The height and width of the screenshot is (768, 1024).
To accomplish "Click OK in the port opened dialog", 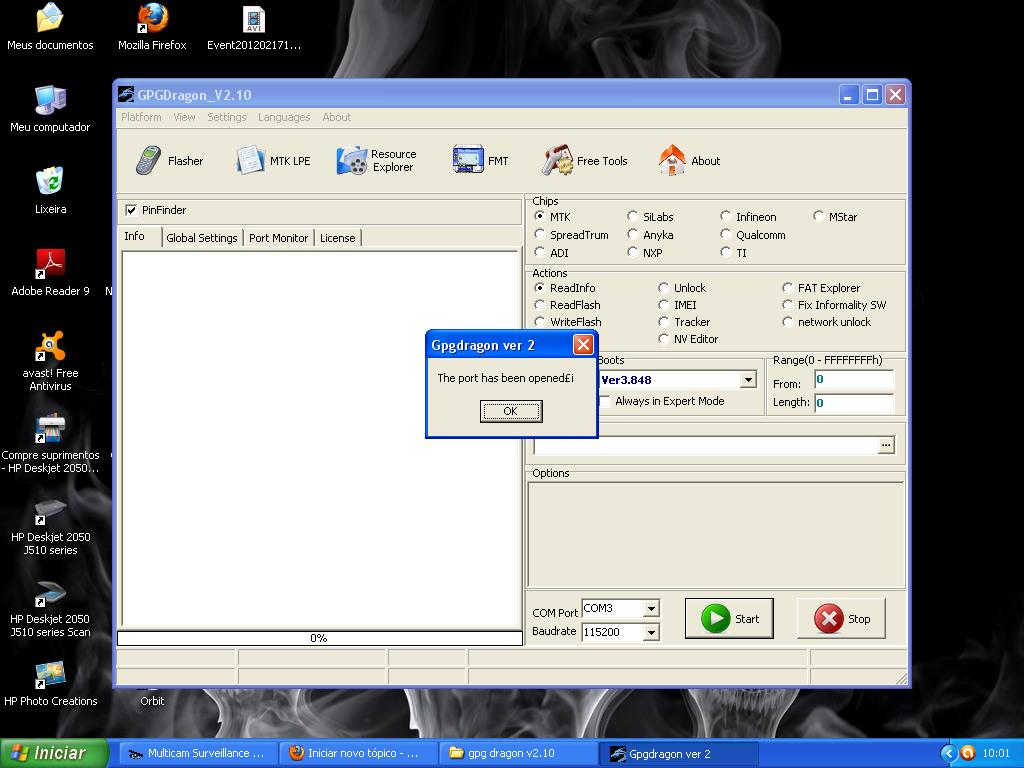I will [x=511, y=411].
